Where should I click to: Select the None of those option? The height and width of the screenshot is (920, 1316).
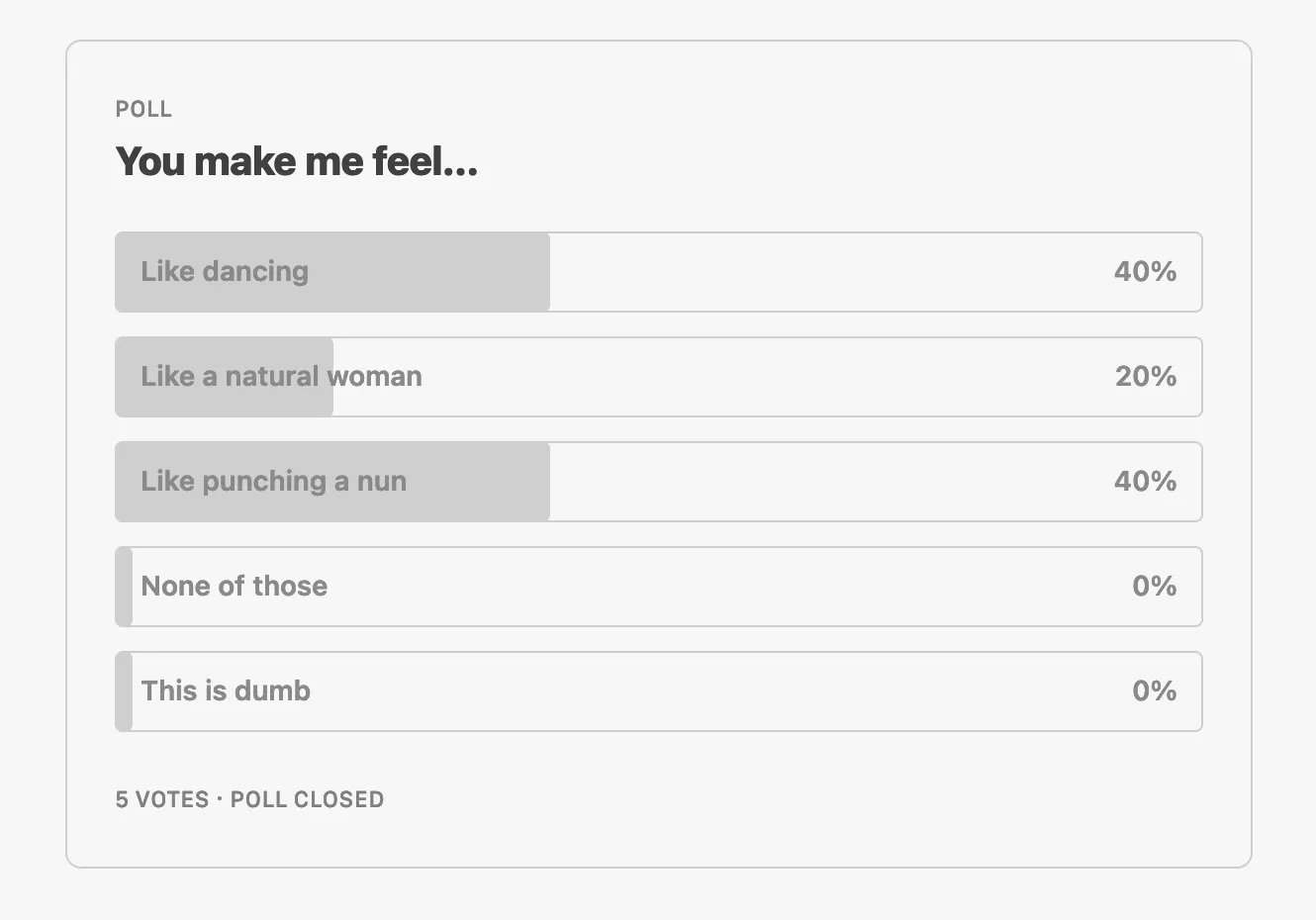[659, 587]
